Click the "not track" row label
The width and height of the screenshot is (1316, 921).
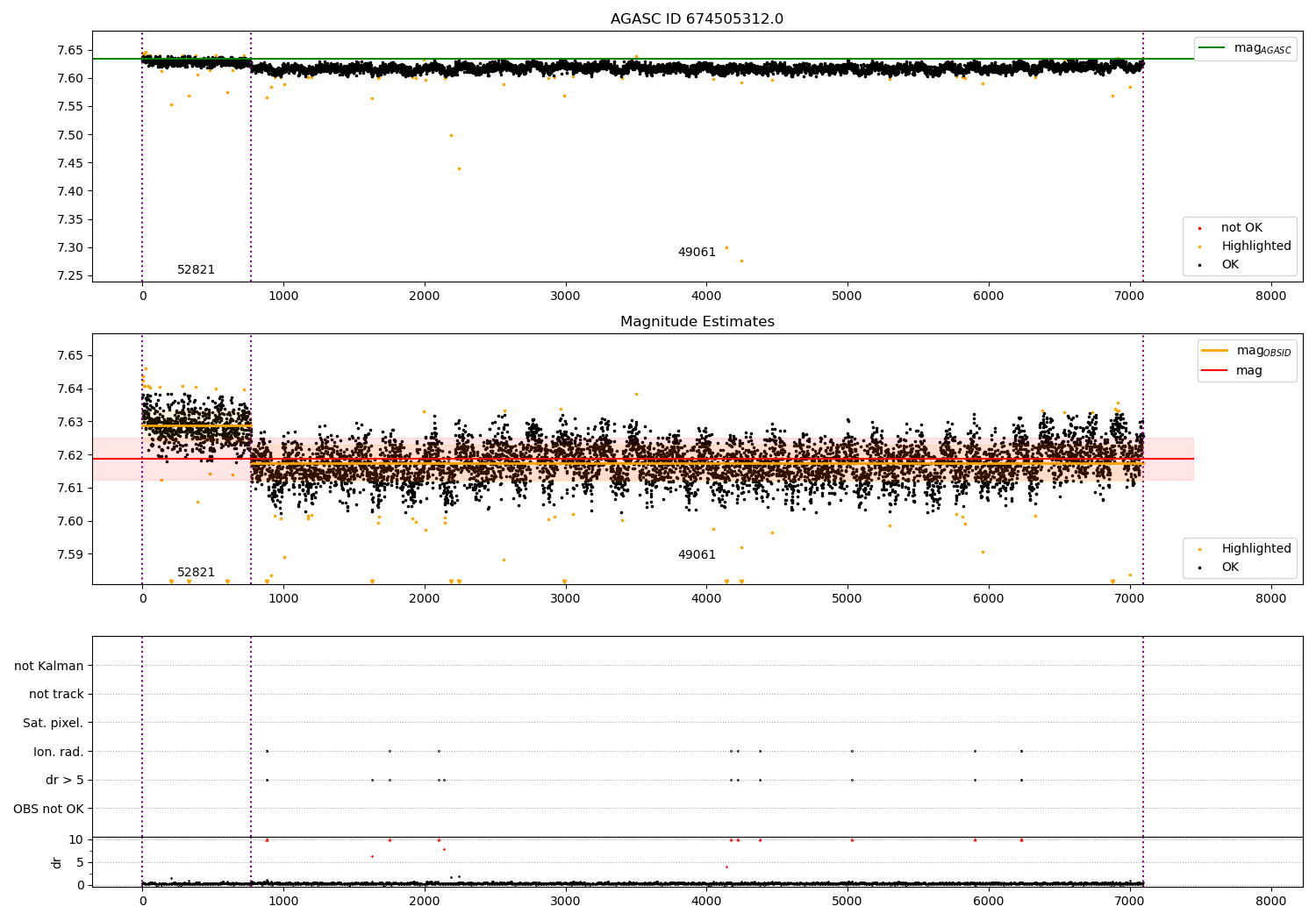point(56,695)
